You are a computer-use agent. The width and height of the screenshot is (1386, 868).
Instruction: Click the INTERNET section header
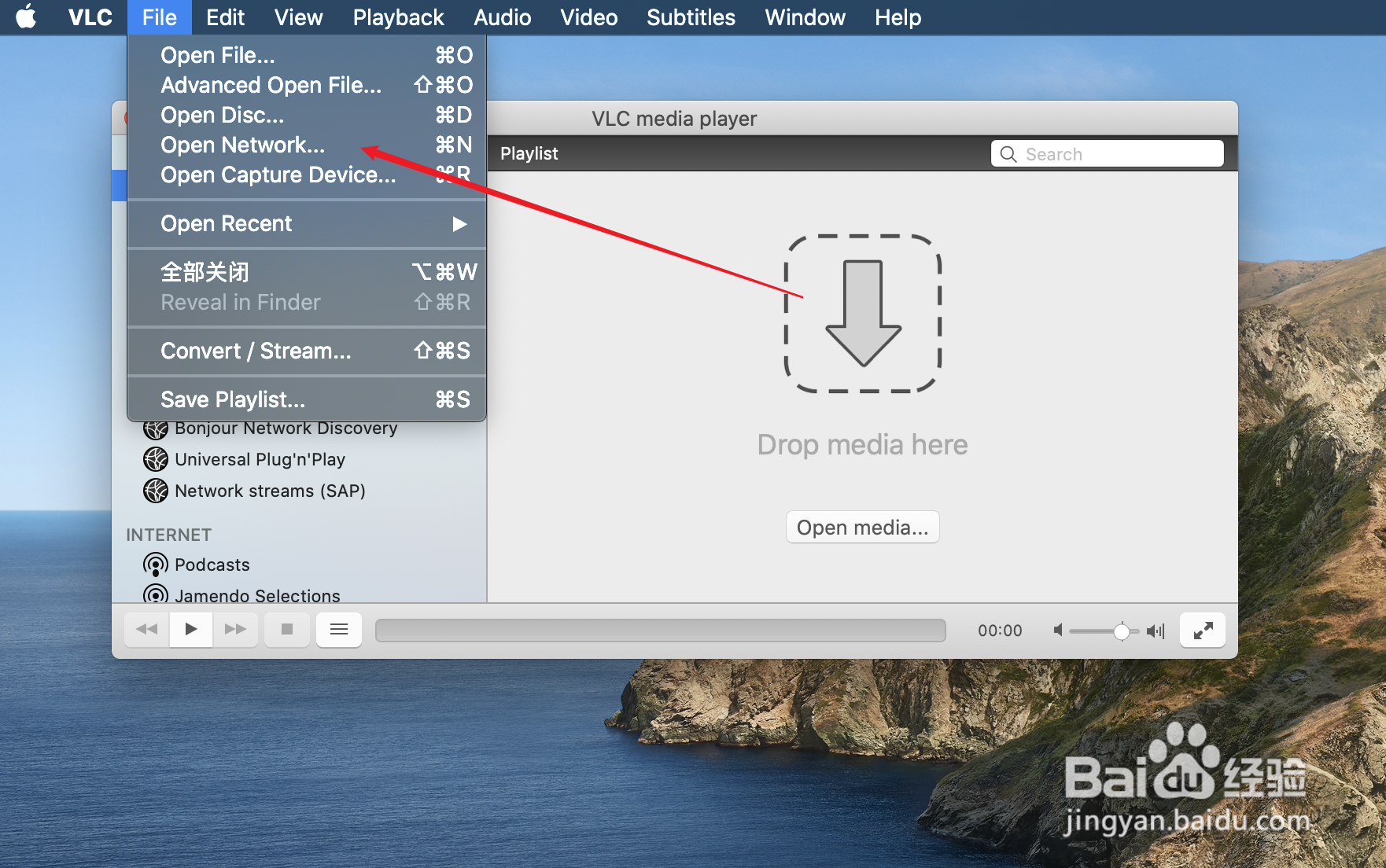pos(169,535)
